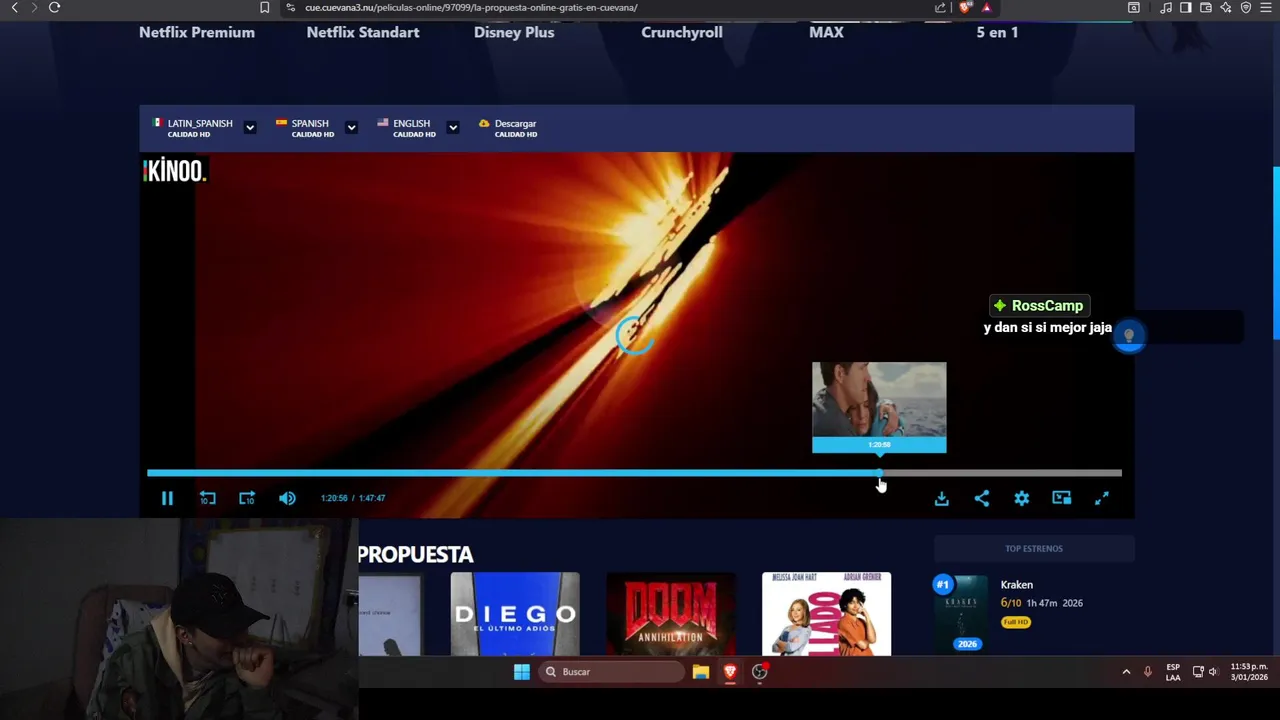1280x720 pixels.
Task: Open the tray network icon
Action: pyautogui.click(x=1198, y=672)
